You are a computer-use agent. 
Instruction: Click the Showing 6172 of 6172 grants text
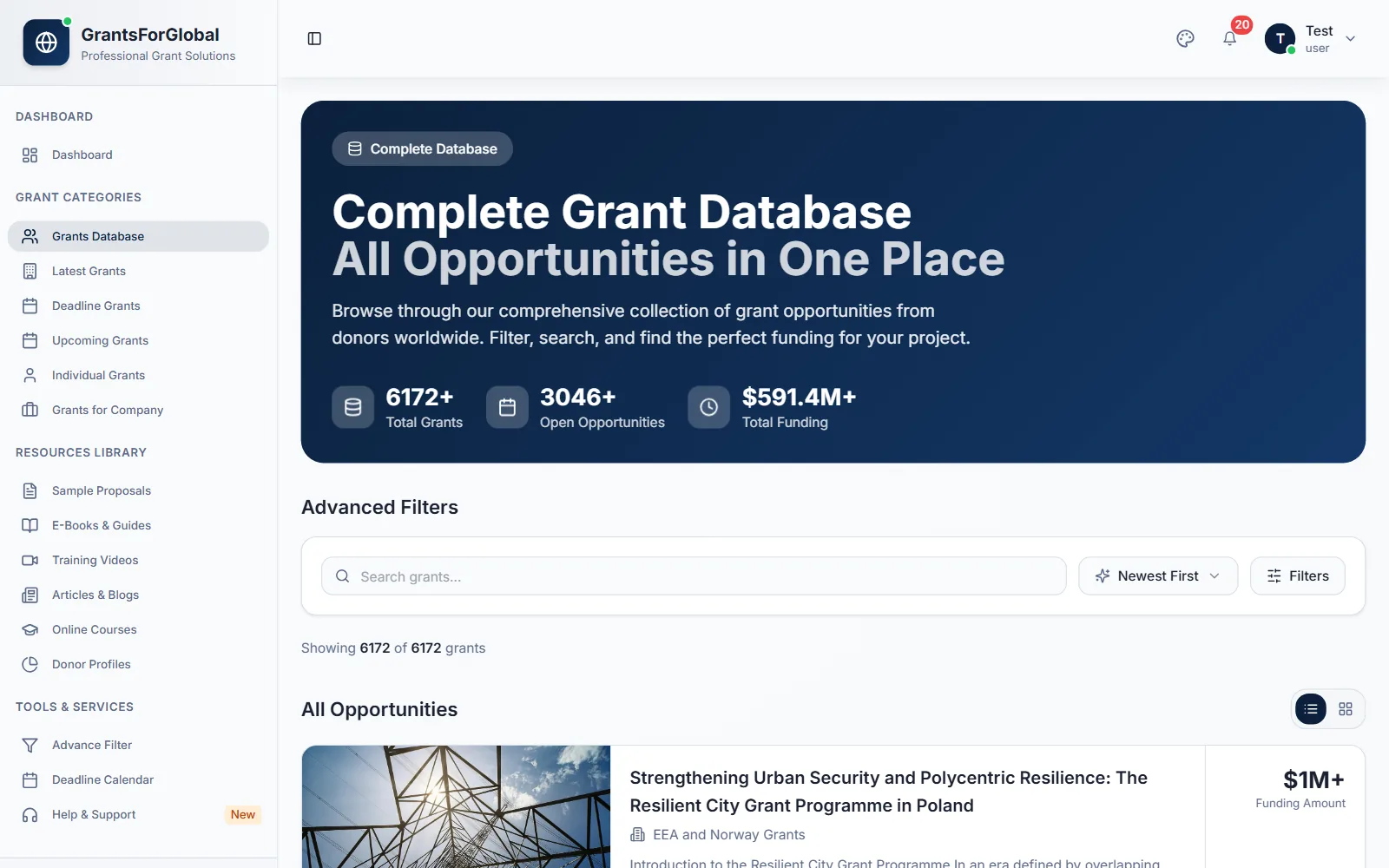pos(393,648)
